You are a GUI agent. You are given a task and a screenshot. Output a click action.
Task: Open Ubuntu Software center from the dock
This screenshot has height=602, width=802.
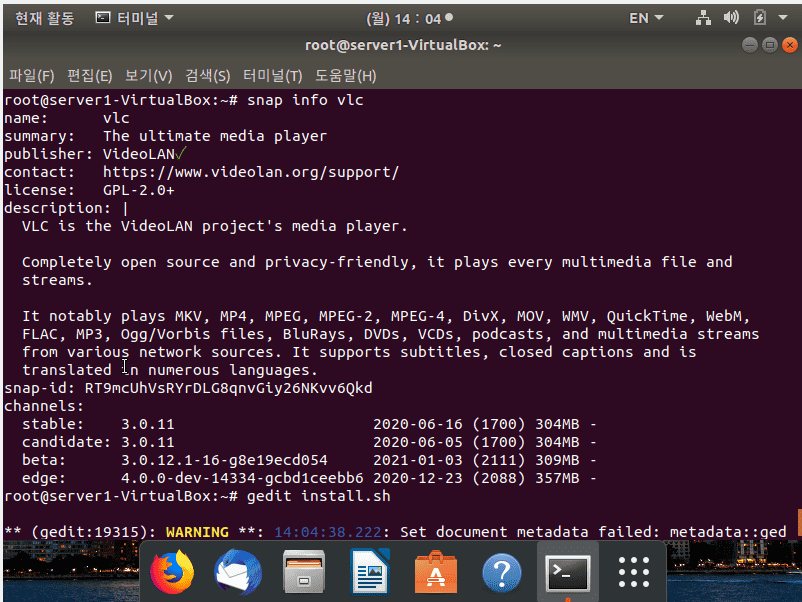[436, 572]
